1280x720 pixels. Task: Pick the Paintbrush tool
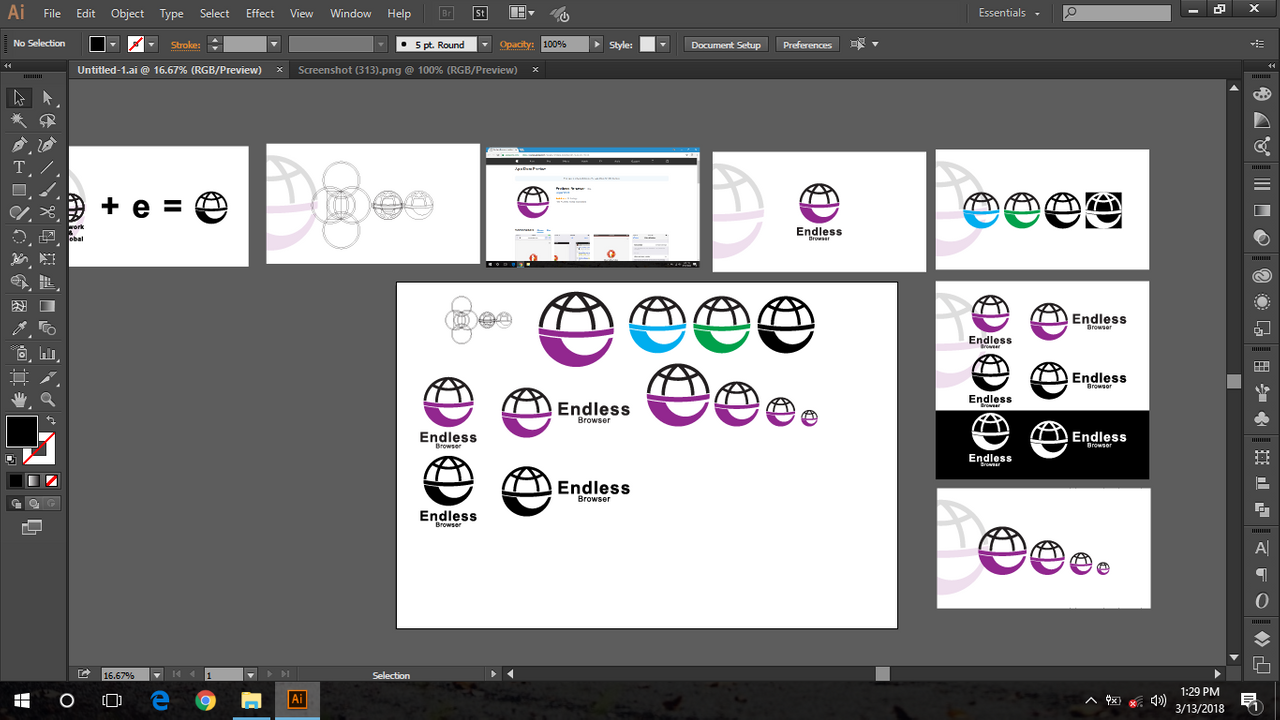(x=47, y=190)
